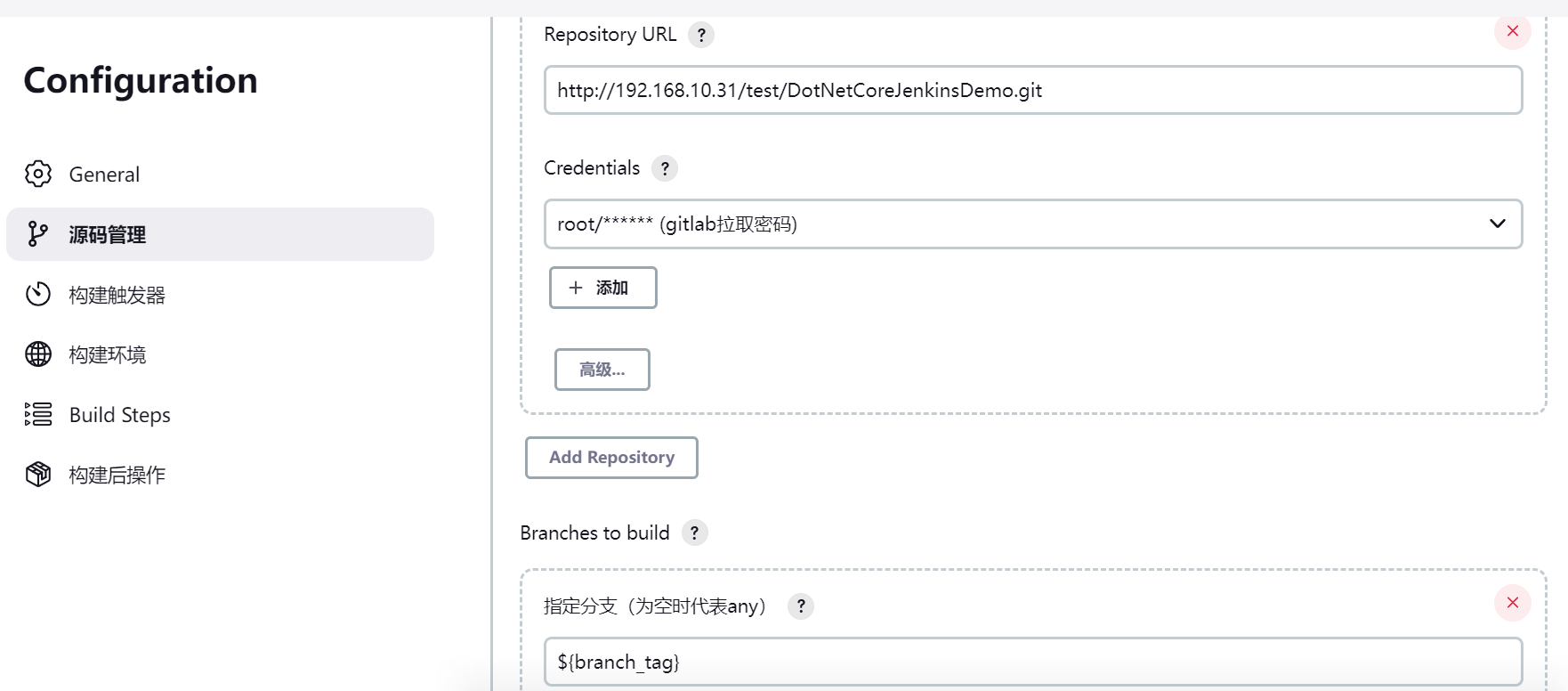Open help for Credentials field
This screenshot has width=1568, height=691.
coord(665,168)
